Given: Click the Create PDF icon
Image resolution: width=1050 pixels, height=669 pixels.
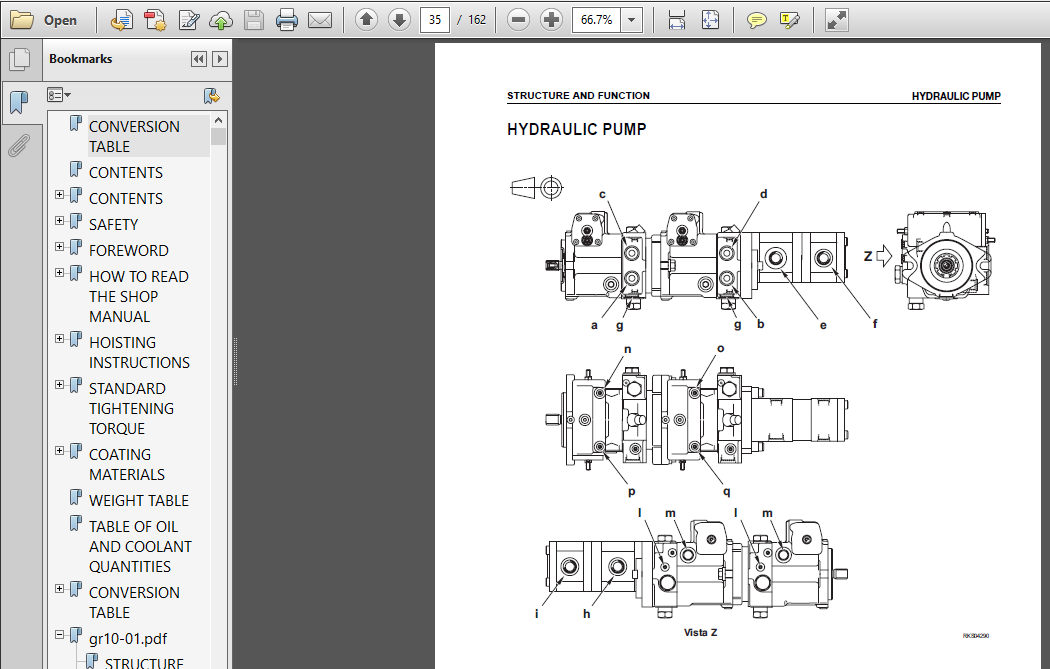Looking at the screenshot, I should [155, 20].
